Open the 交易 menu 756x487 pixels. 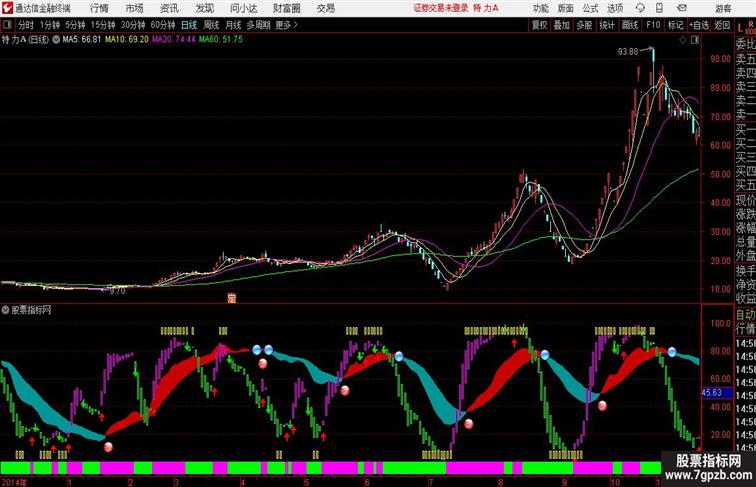coord(326,8)
